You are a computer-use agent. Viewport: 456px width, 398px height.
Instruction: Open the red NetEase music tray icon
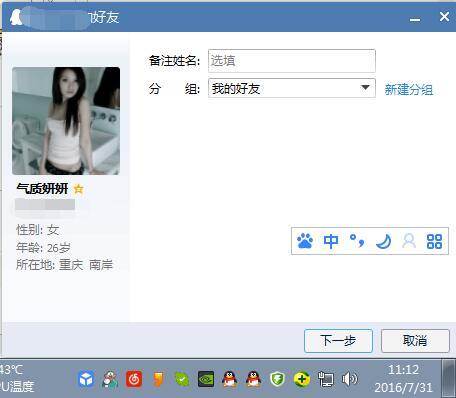pos(134,379)
